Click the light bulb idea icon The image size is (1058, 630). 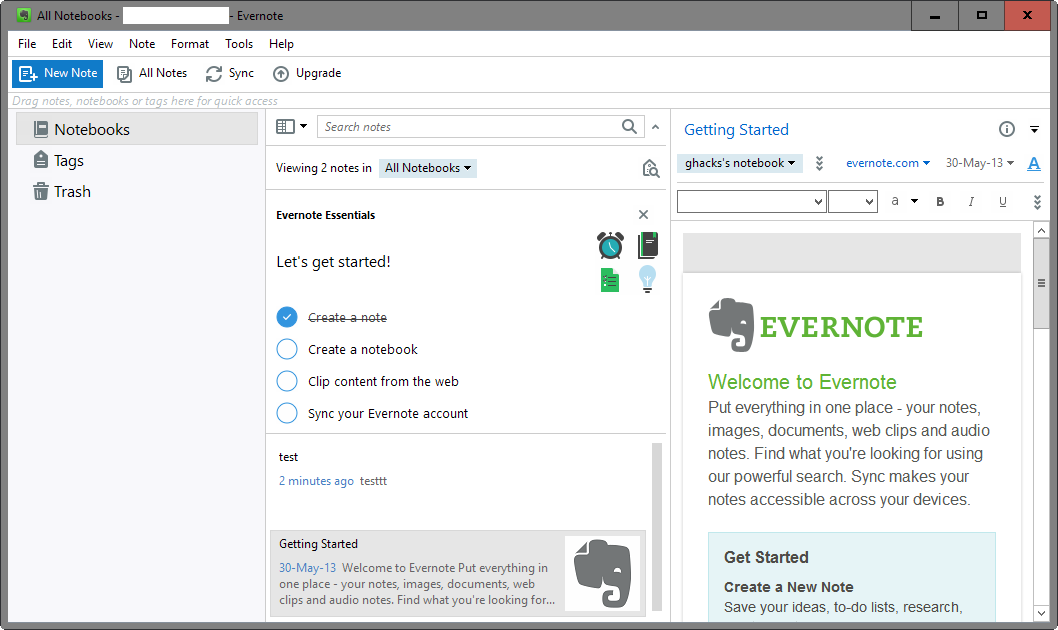(647, 279)
